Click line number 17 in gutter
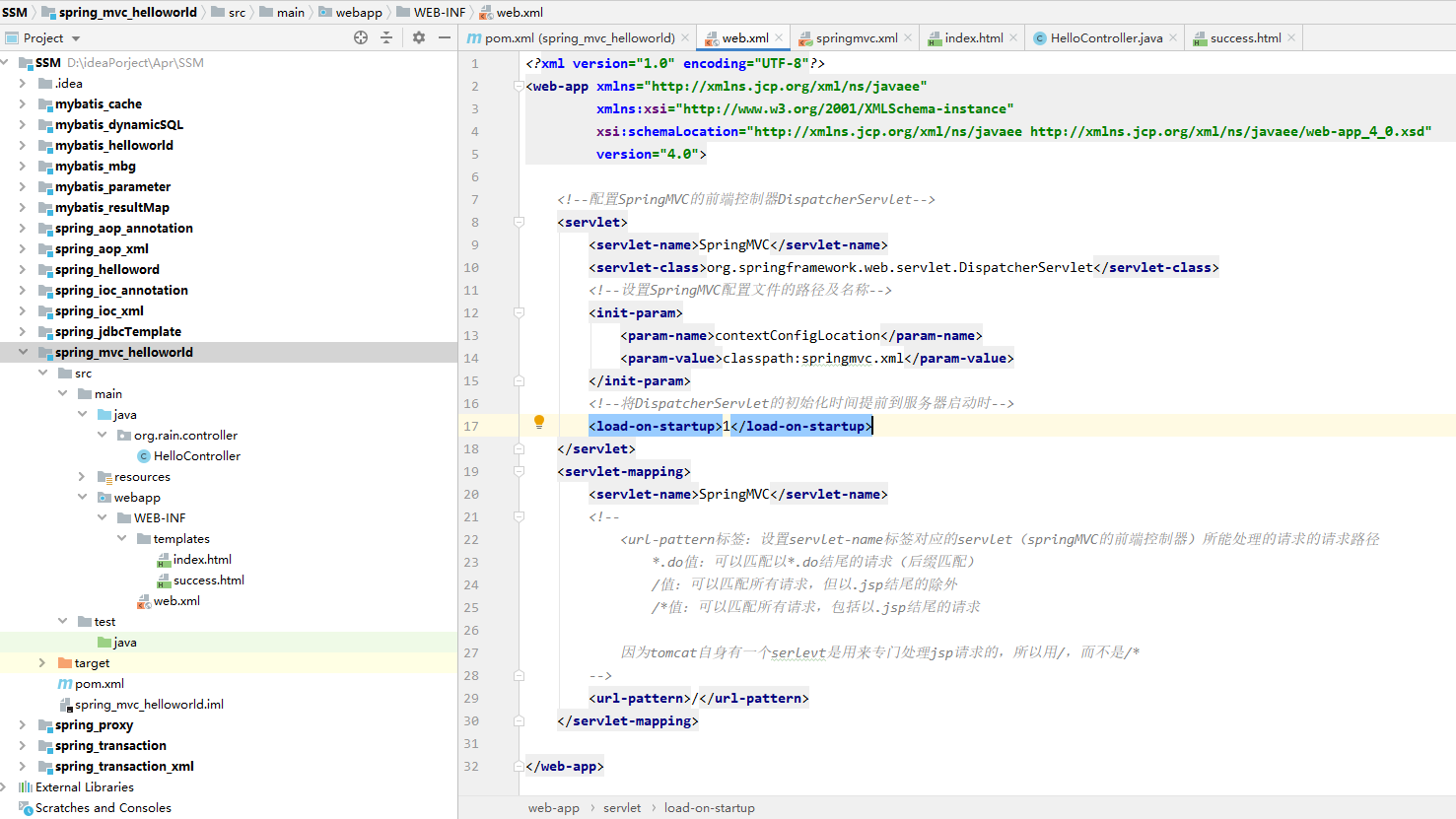This screenshot has width=1456, height=819. click(471, 427)
